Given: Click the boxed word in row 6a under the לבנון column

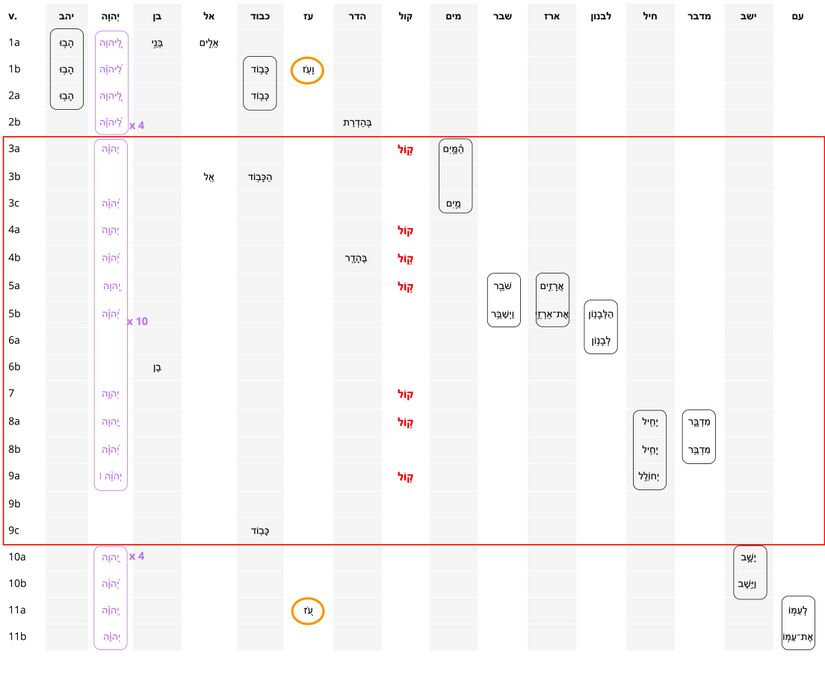Looking at the screenshot, I should click(x=600, y=340).
